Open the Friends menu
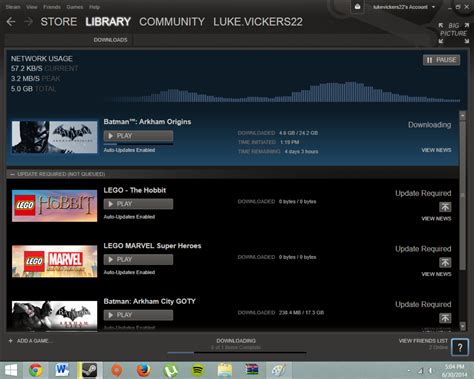474x379 pixels. point(52,7)
